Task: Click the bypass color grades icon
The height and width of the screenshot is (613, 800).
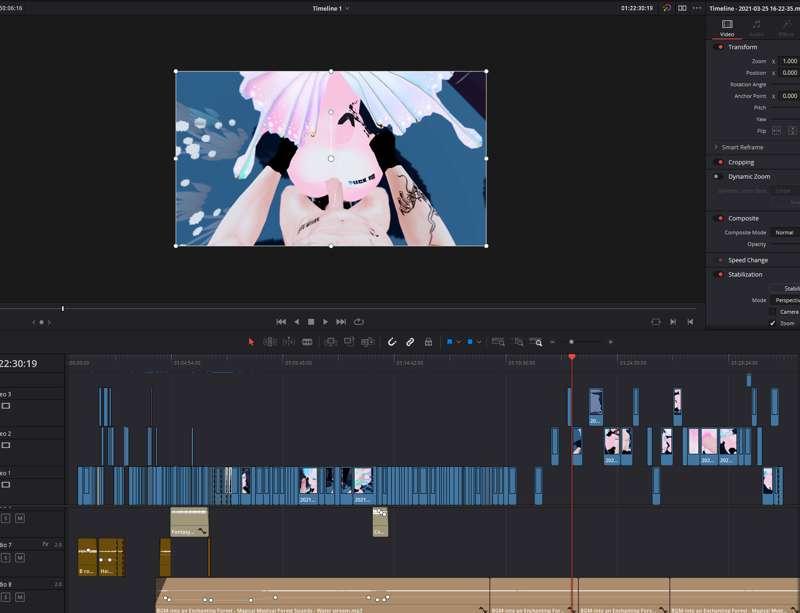Action: [x=666, y=8]
